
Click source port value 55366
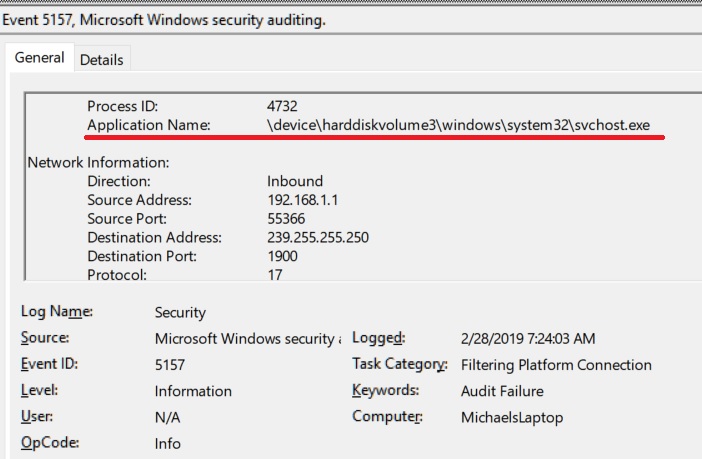point(286,219)
